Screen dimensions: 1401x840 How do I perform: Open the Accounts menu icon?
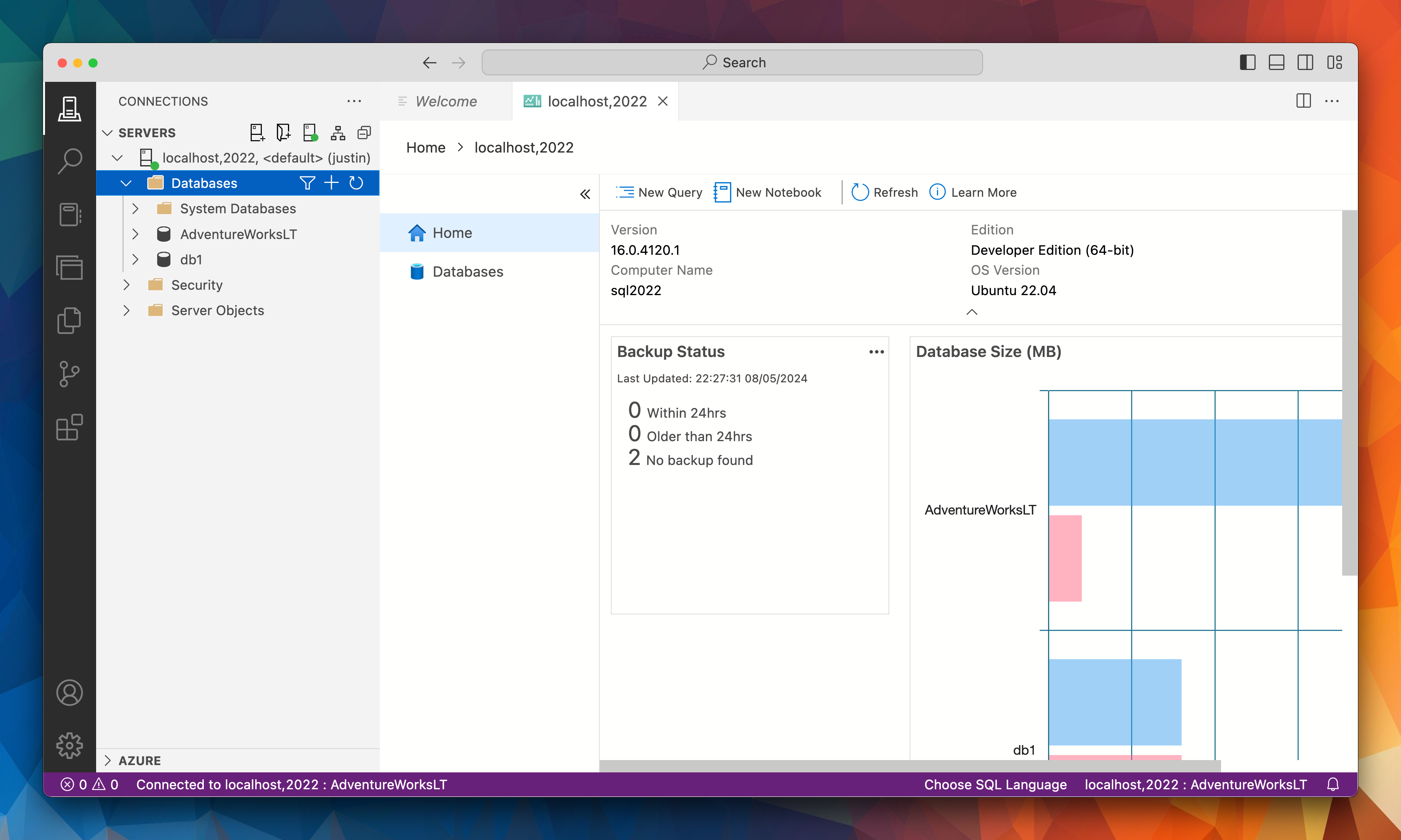[69, 693]
